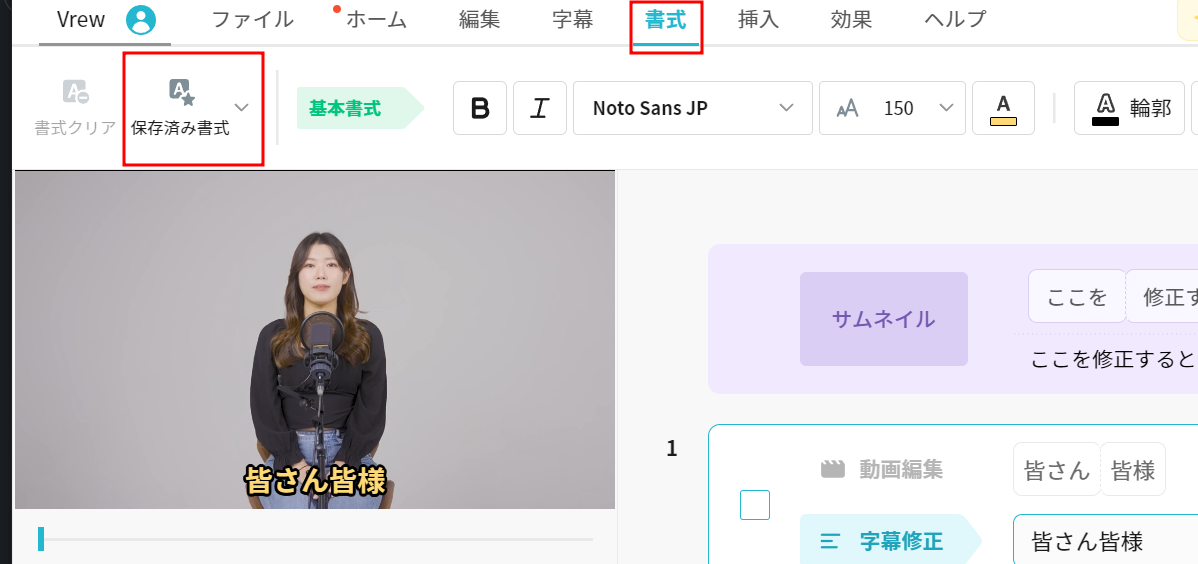Switch to the 編集 tab
This screenshot has width=1198, height=564.
pyautogui.click(x=479, y=20)
